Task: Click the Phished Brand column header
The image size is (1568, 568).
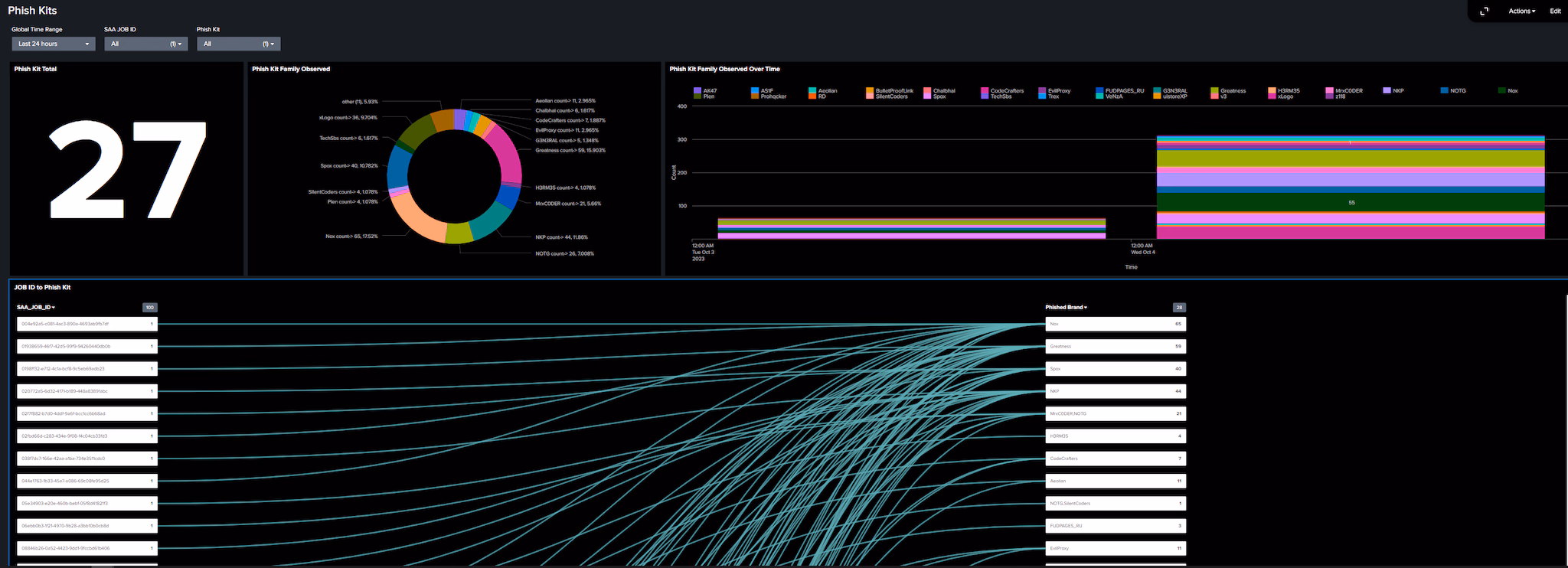Action: (x=1066, y=308)
